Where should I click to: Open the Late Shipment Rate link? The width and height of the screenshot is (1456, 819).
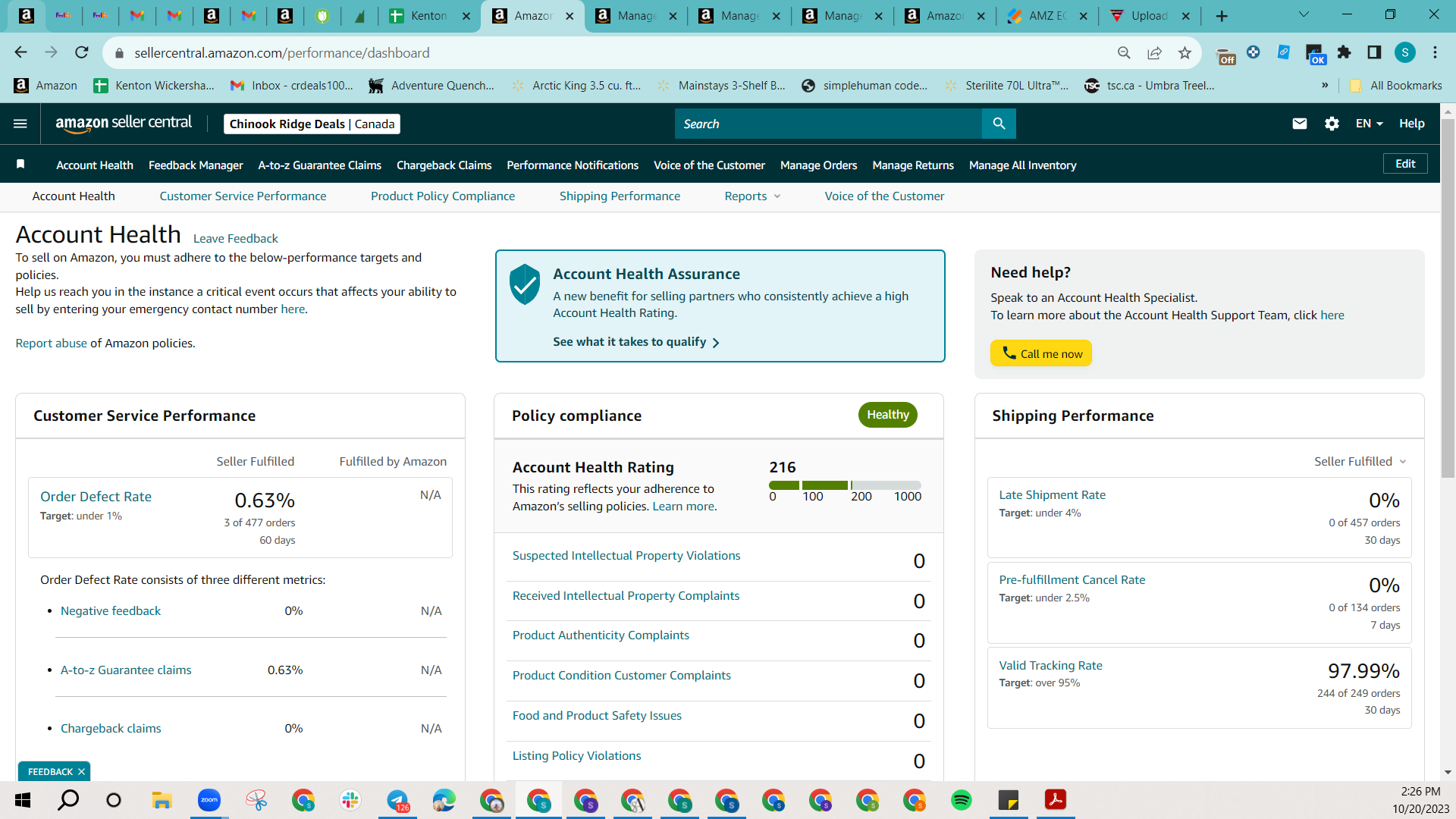(x=1052, y=495)
